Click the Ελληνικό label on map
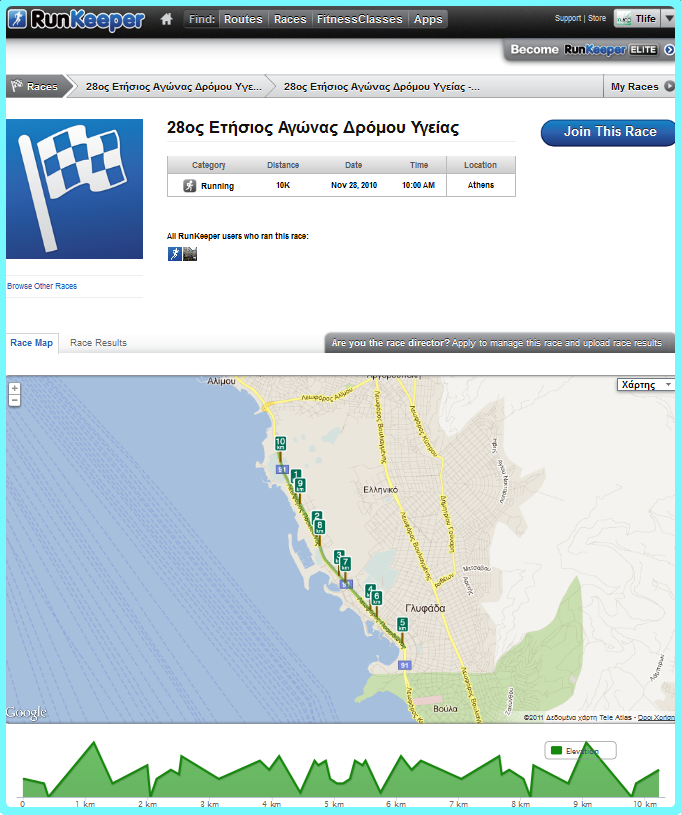The width and height of the screenshot is (681, 815). coord(381,490)
